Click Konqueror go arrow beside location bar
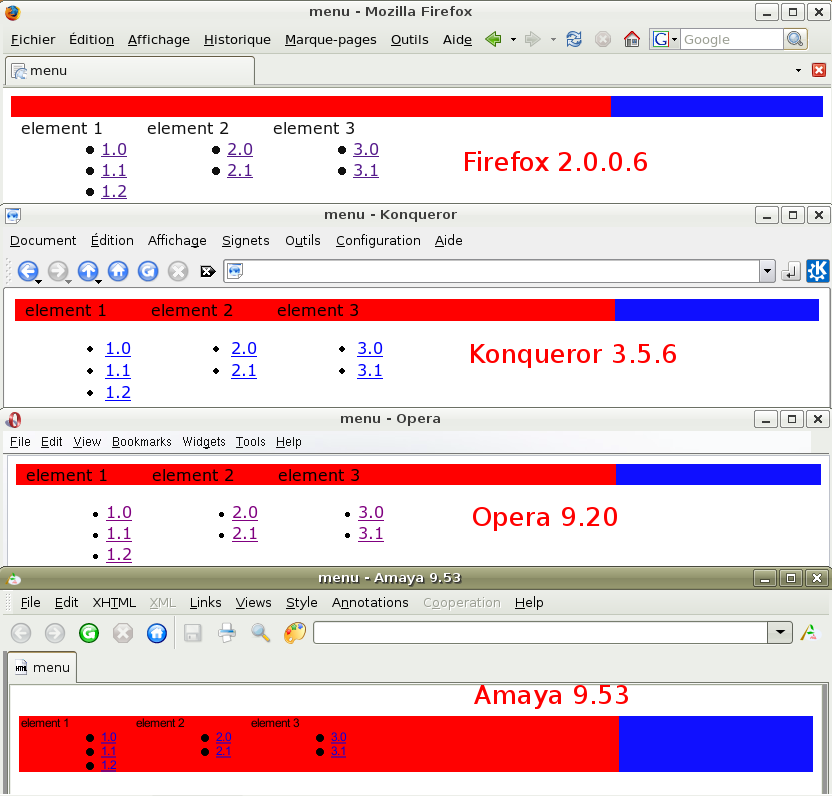The image size is (832, 796). pyautogui.click(x=791, y=272)
